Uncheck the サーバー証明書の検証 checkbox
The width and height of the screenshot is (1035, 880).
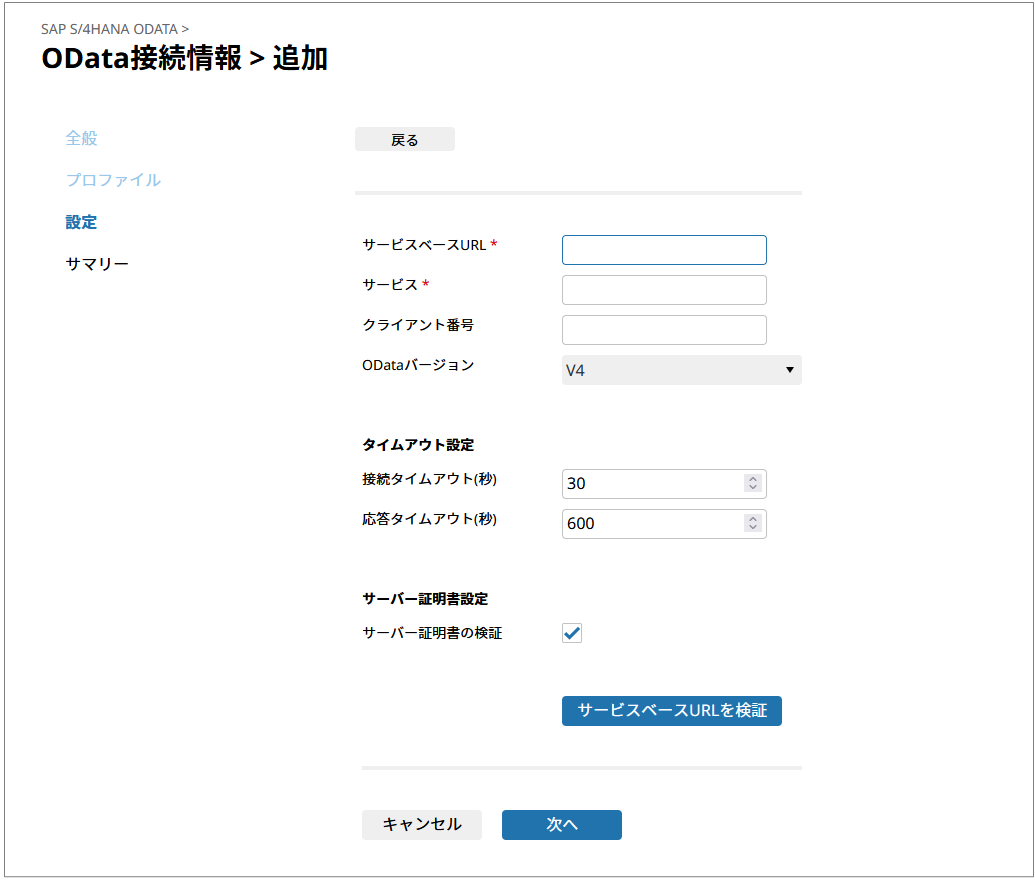572,633
